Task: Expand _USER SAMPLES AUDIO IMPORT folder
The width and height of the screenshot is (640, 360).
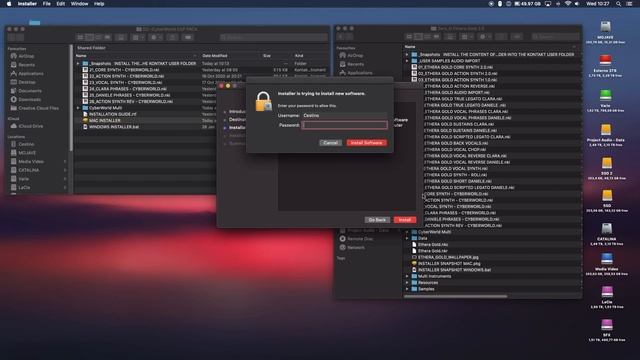Action: 407,61
